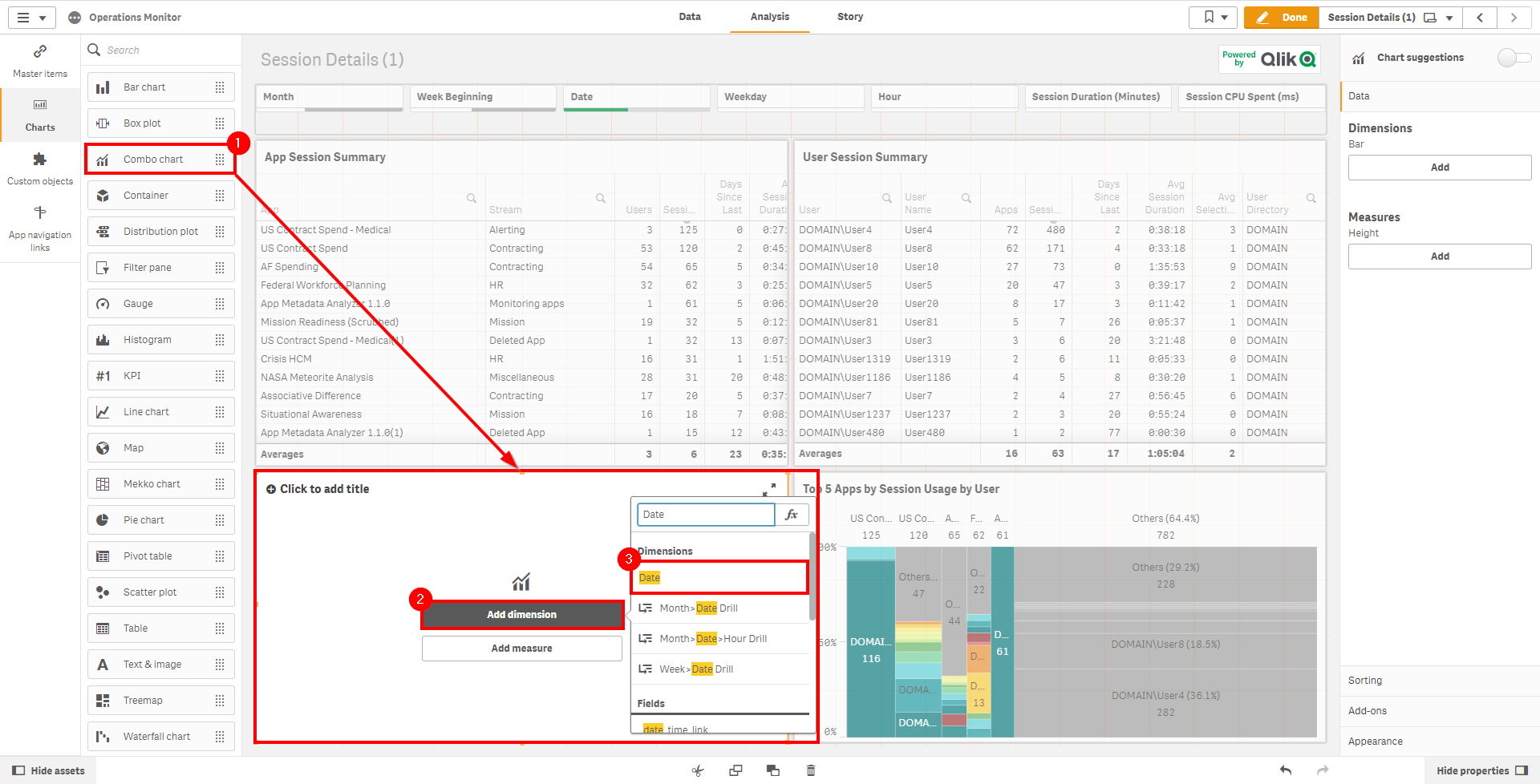Screen dimensions: 1540x784
Task: Toggle Hide assets panel
Action: (x=48, y=770)
